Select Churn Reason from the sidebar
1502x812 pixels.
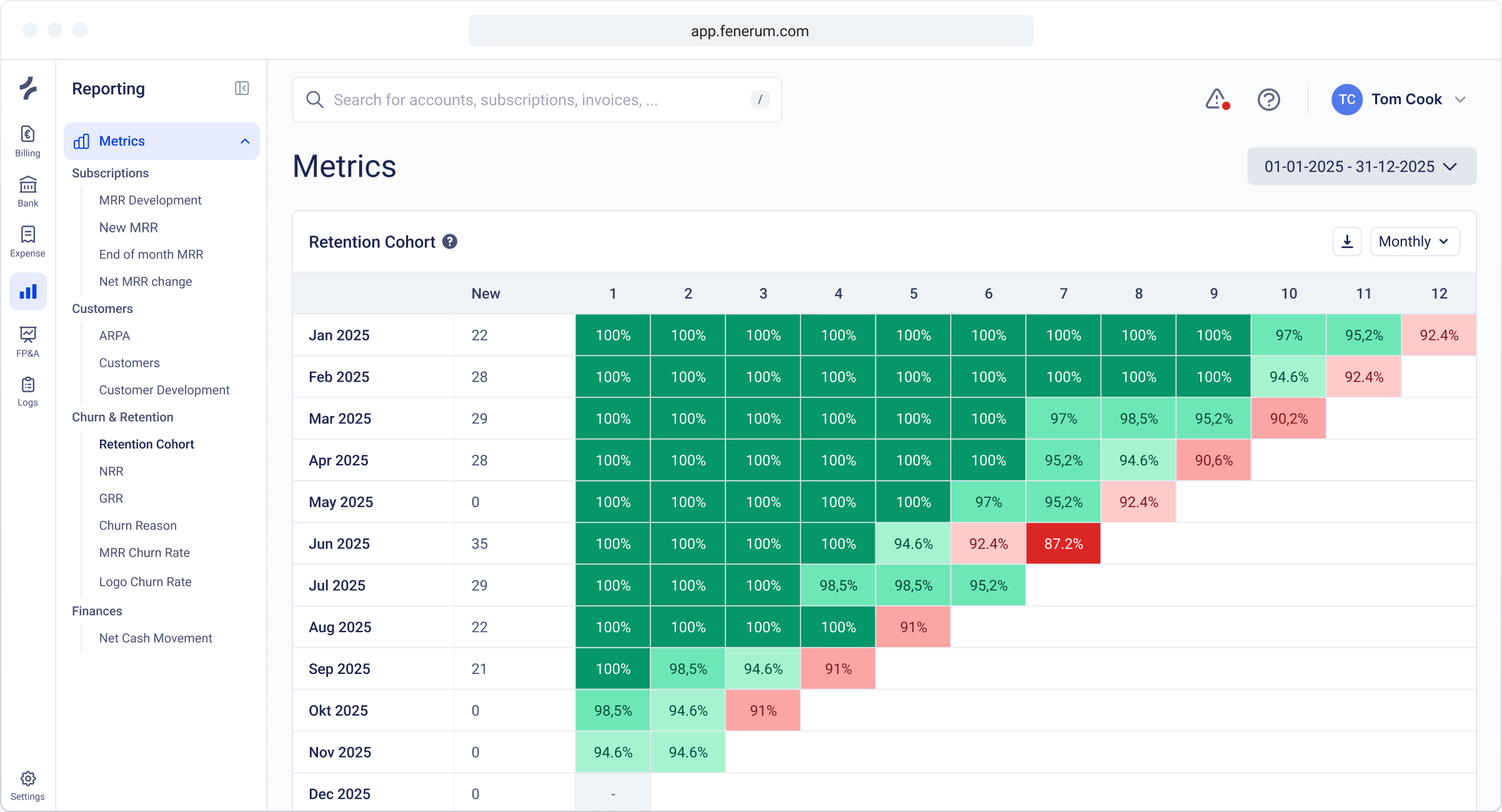(137, 525)
